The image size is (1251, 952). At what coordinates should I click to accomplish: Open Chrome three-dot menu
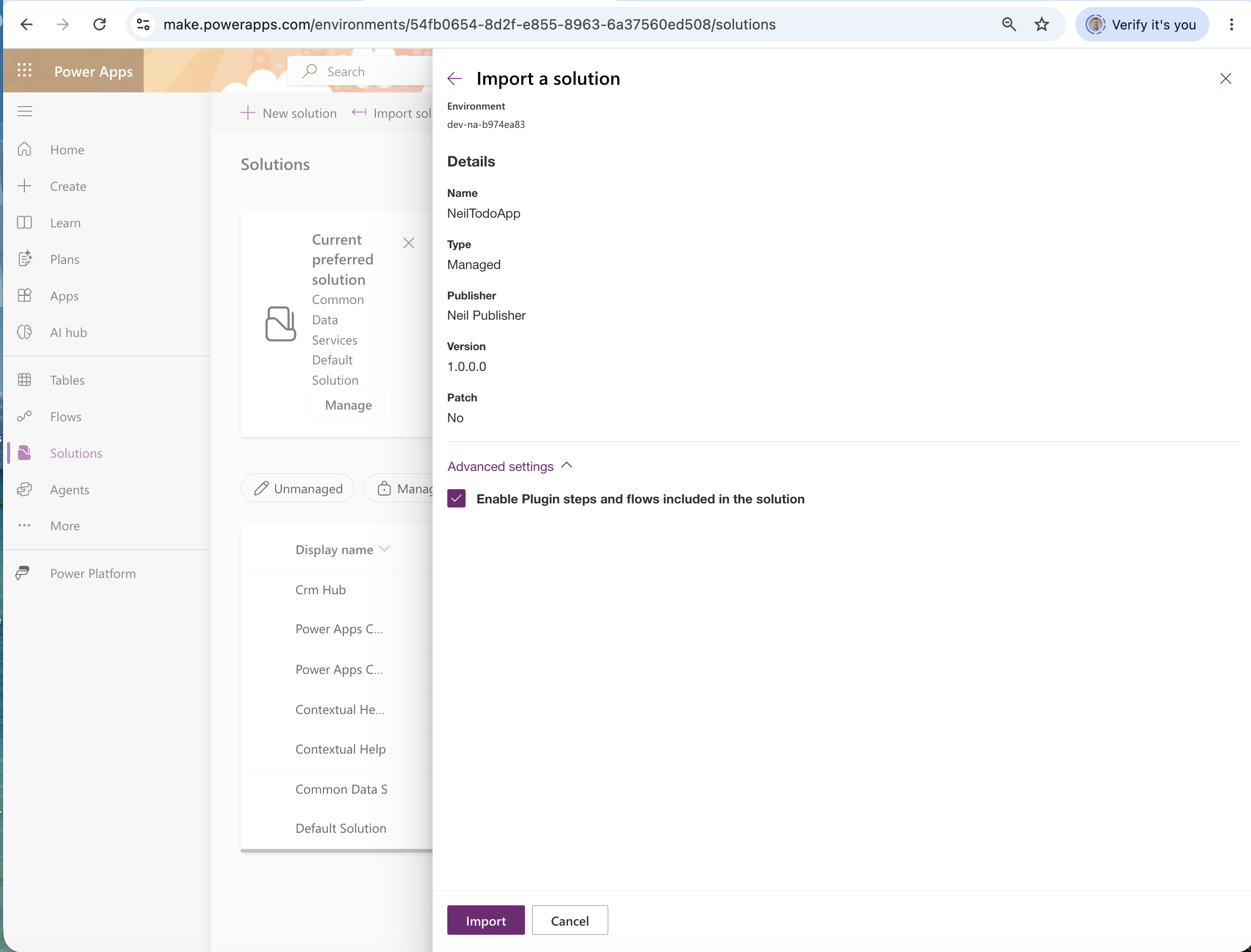point(1231,24)
